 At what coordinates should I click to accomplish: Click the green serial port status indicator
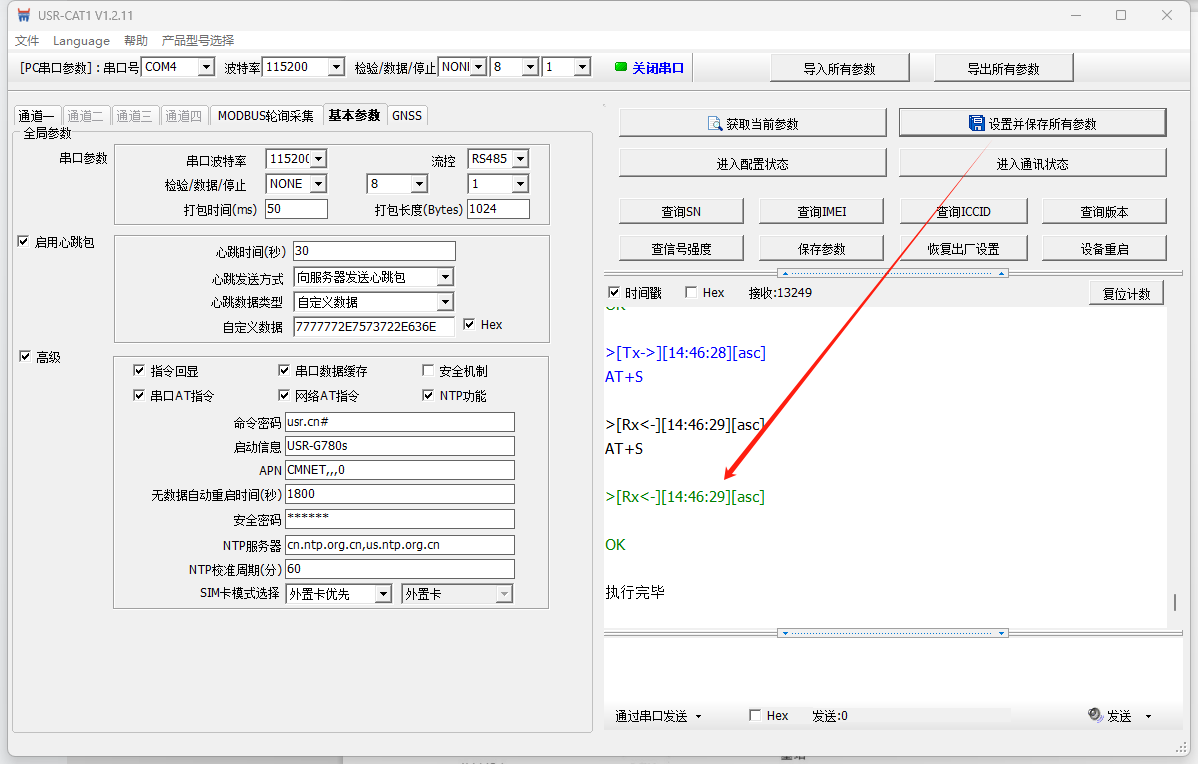point(620,68)
